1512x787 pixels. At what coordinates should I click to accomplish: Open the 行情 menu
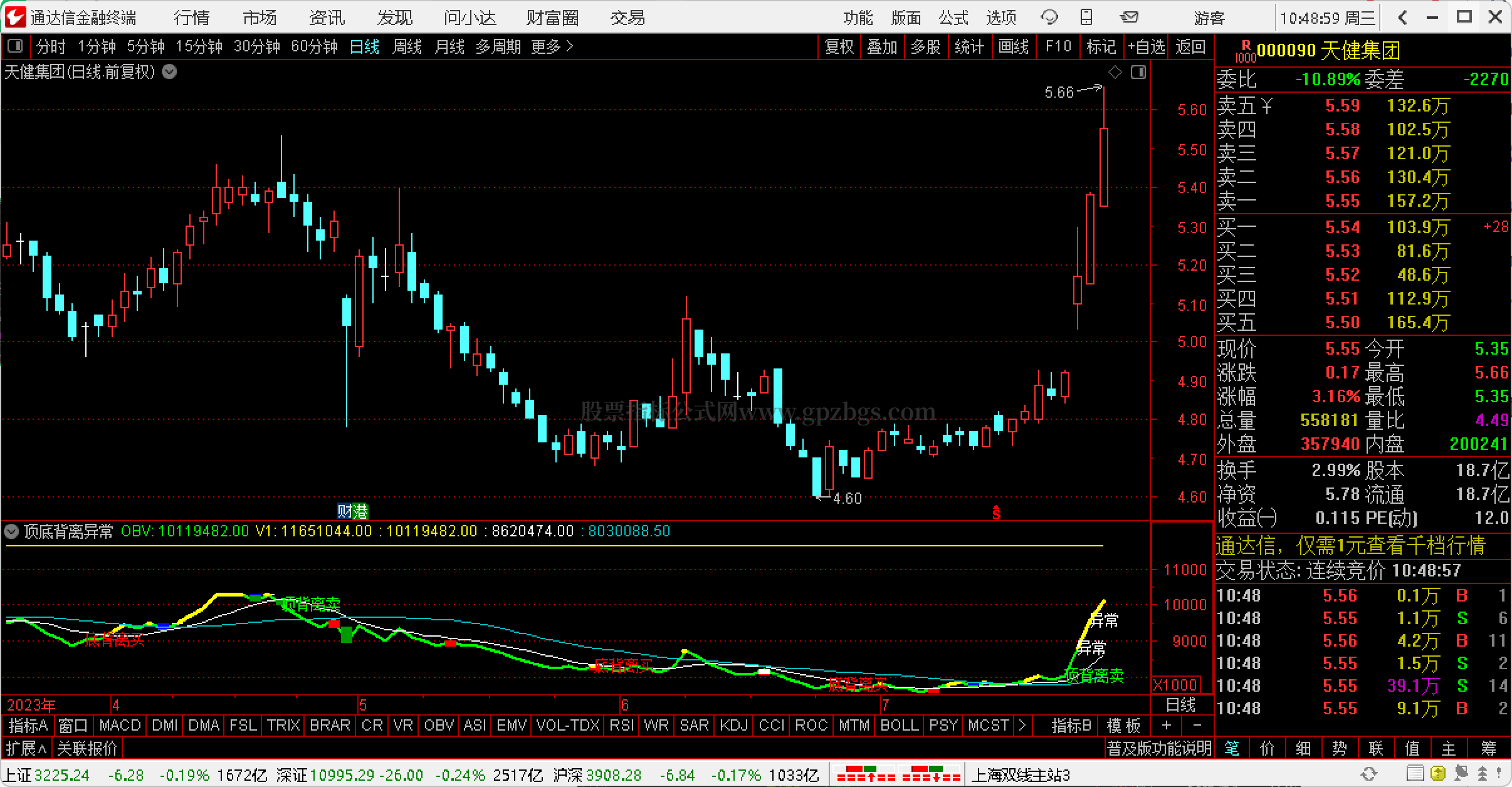pyautogui.click(x=191, y=18)
